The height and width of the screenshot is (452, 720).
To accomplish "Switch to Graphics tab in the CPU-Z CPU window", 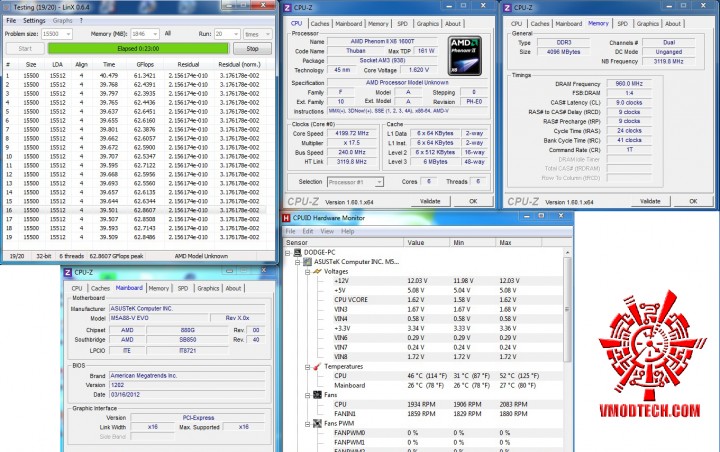I will (428, 24).
